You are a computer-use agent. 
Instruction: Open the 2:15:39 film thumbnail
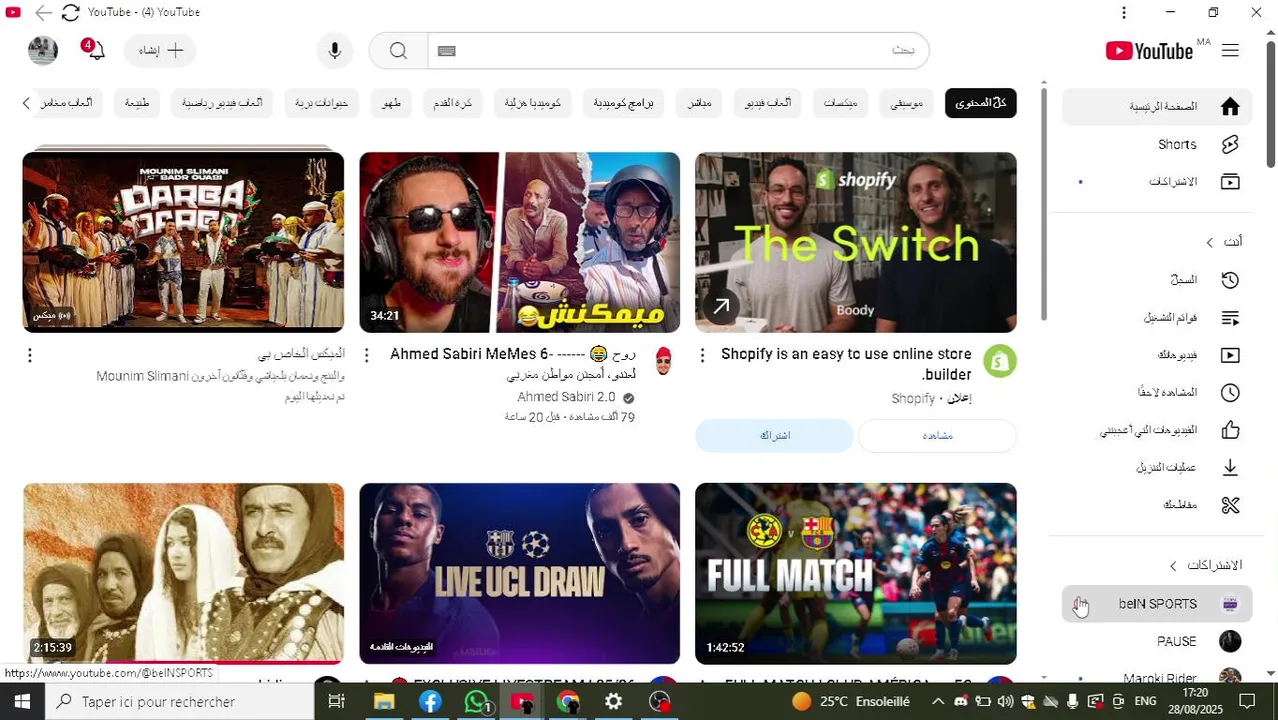coord(183,573)
